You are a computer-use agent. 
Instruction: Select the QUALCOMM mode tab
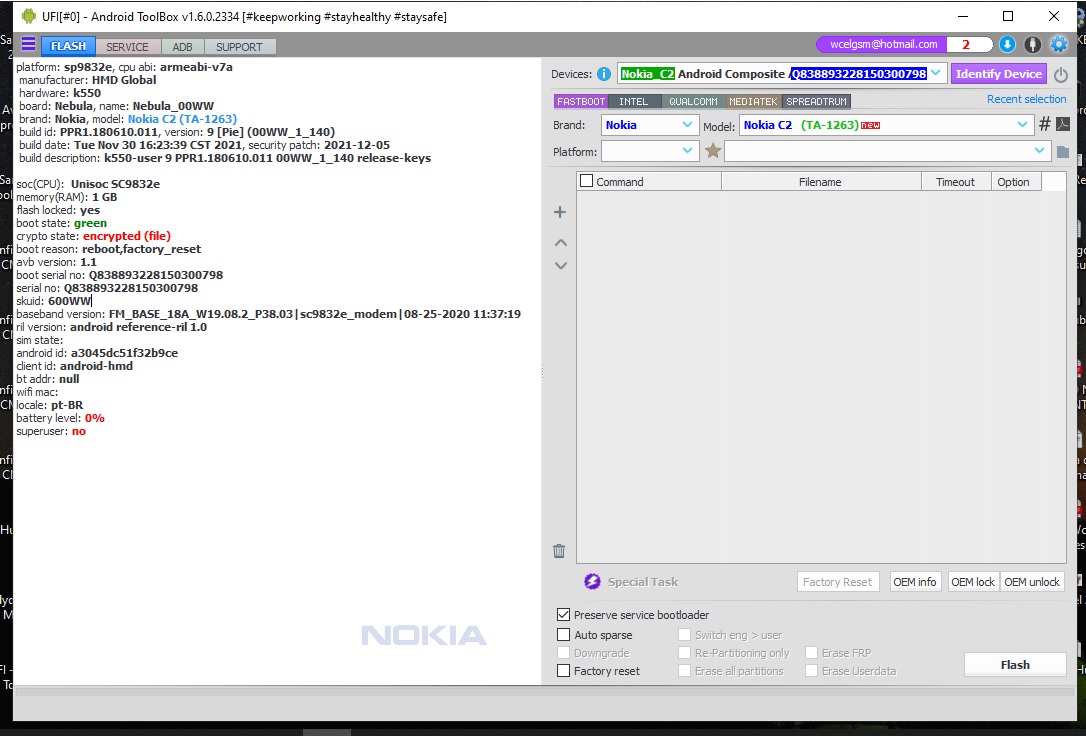coord(693,102)
